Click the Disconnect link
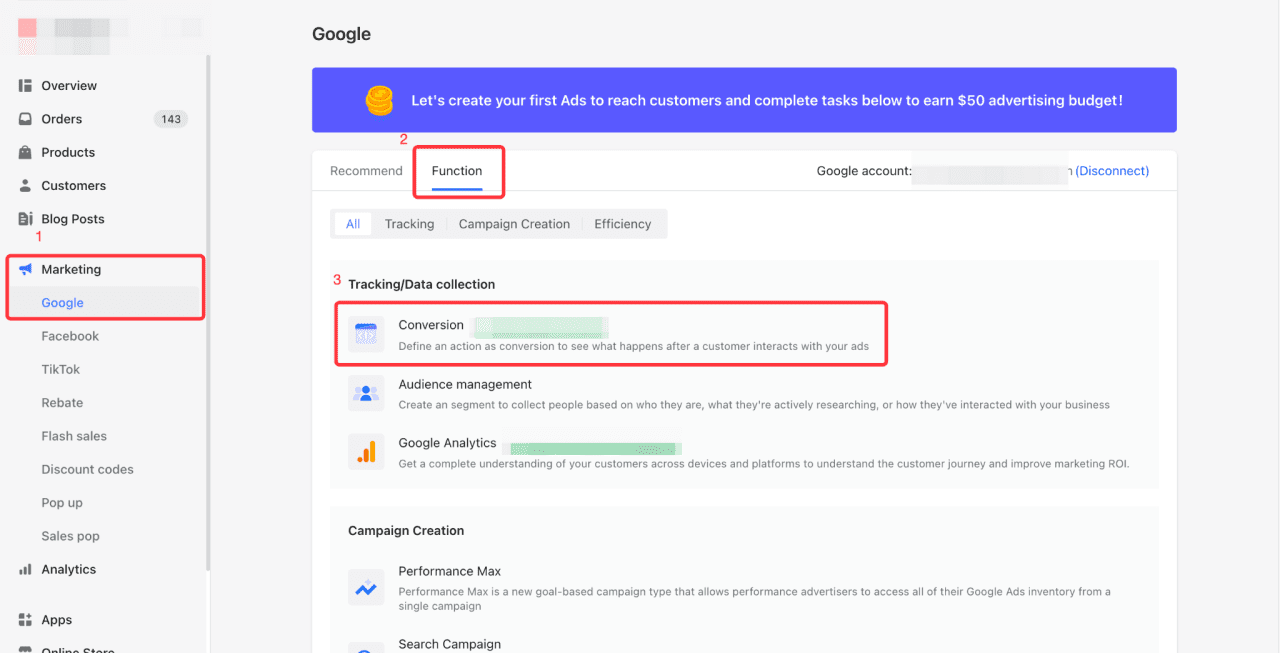 [x=1112, y=171]
